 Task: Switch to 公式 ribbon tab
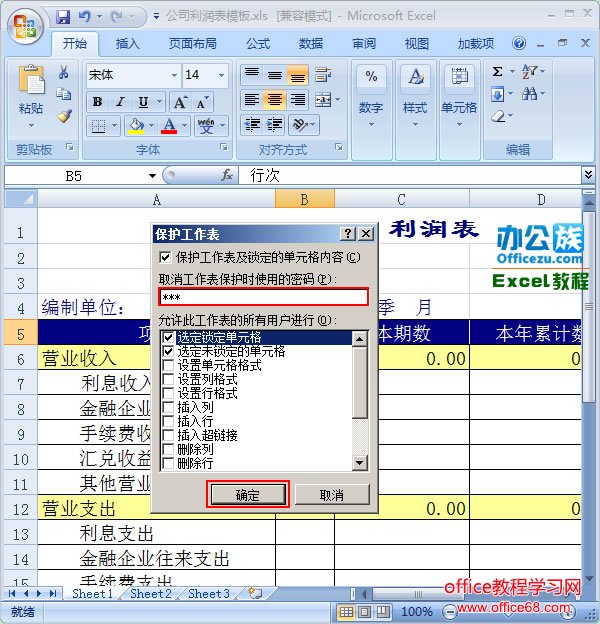258,43
